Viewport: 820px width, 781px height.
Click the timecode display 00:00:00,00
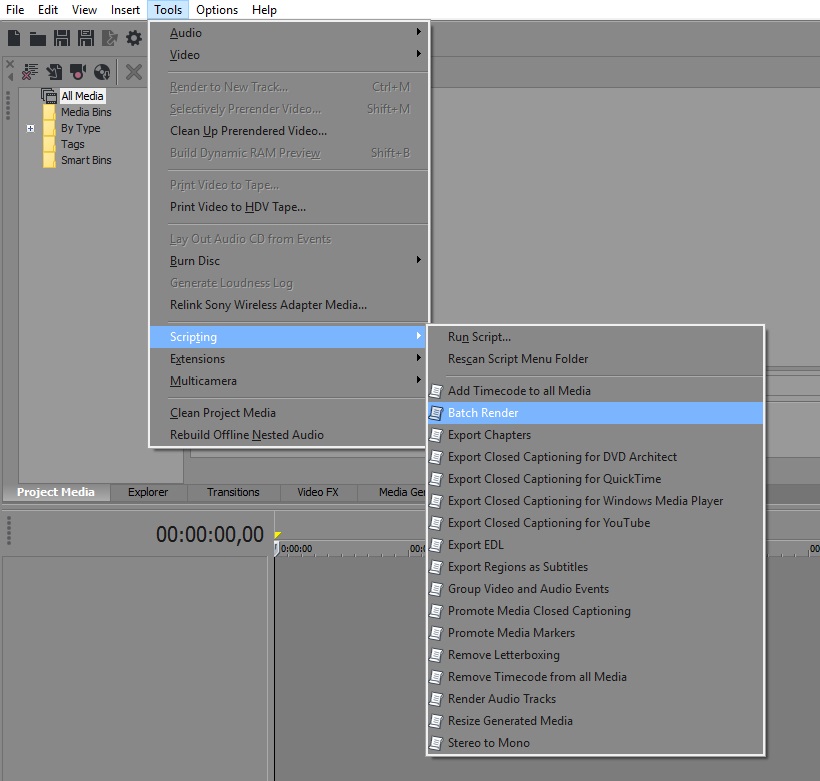point(209,535)
